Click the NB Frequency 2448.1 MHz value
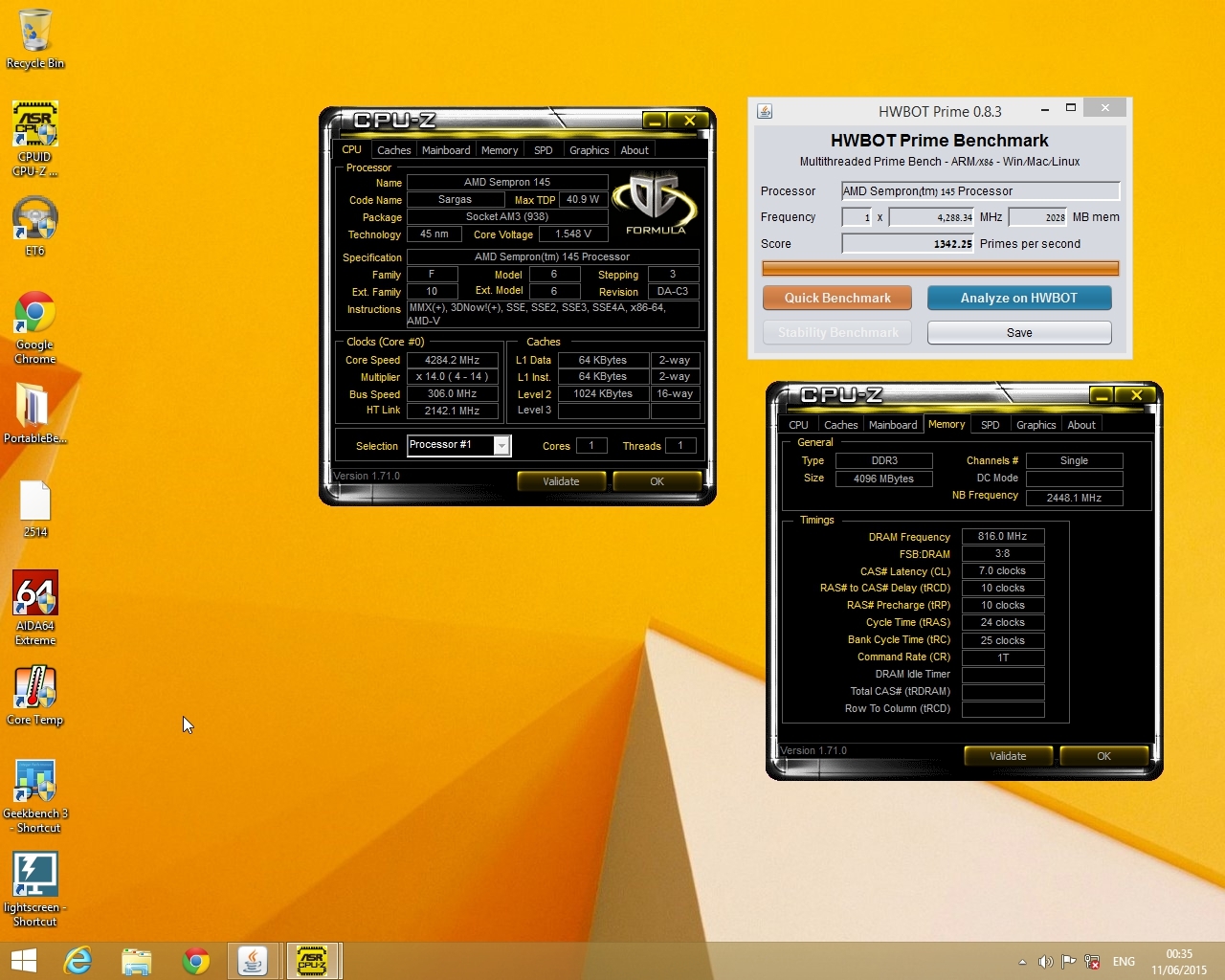Viewport: 1225px width, 980px height. pyautogui.click(x=1074, y=498)
